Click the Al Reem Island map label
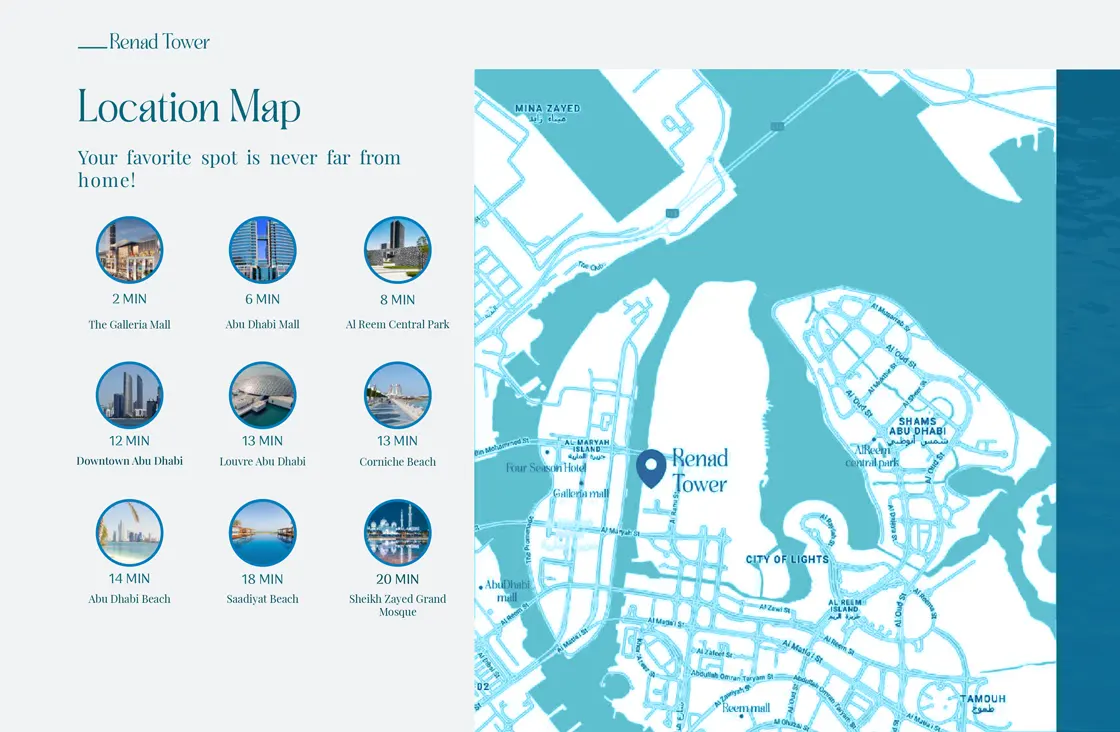The width and height of the screenshot is (1120, 732). point(844,607)
